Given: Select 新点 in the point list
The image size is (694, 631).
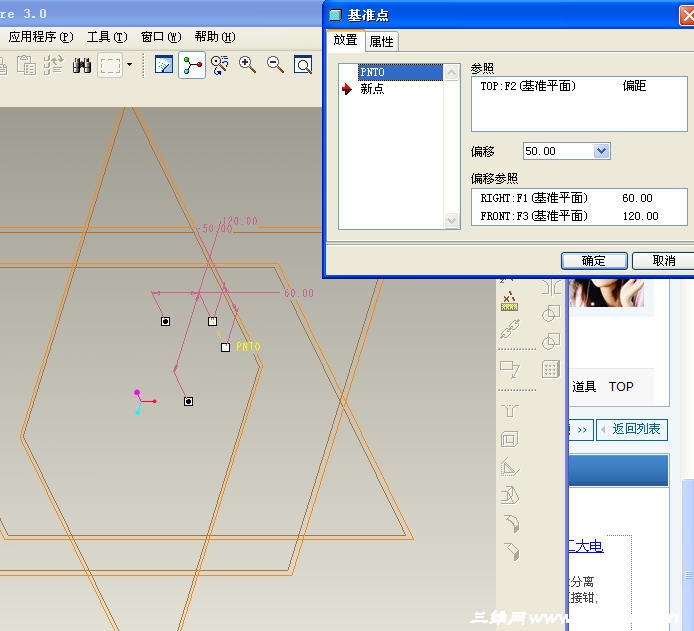Looking at the screenshot, I should pyautogui.click(x=372, y=89).
